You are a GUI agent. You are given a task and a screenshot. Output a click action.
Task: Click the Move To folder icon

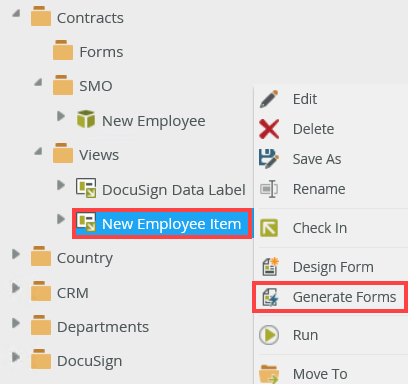[269, 374]
